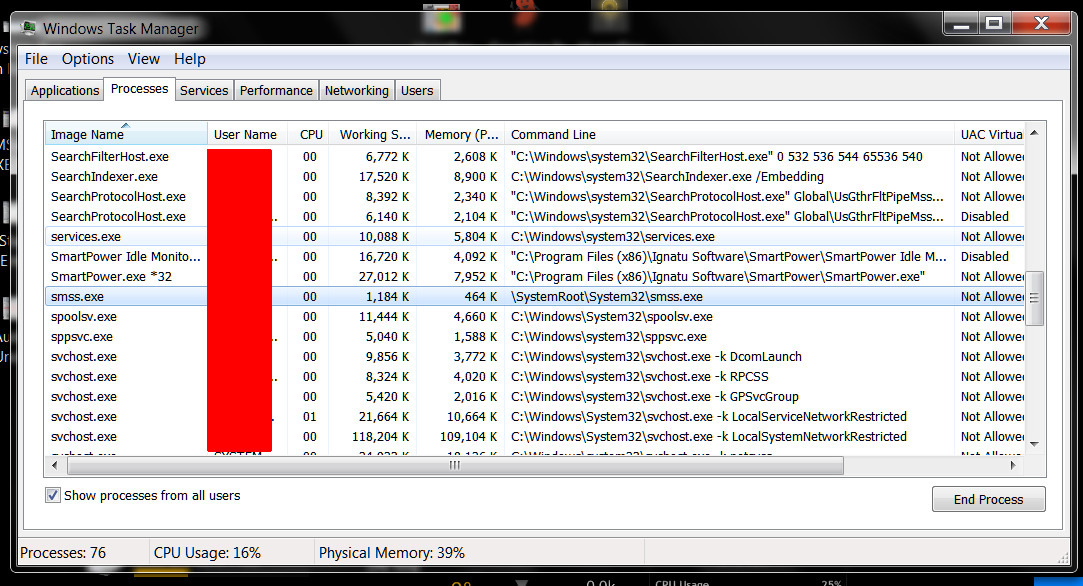This screenshot has width=1083, height=586.
Task: Click SearchIndexer.exe /Embedding command line cell
Action: point(667,177)
